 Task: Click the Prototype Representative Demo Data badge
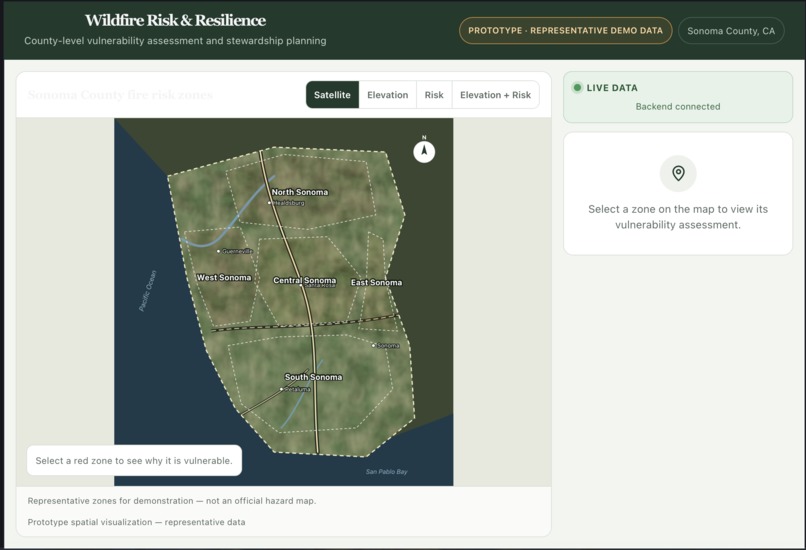pyautogui.click(x=565, y=30)
